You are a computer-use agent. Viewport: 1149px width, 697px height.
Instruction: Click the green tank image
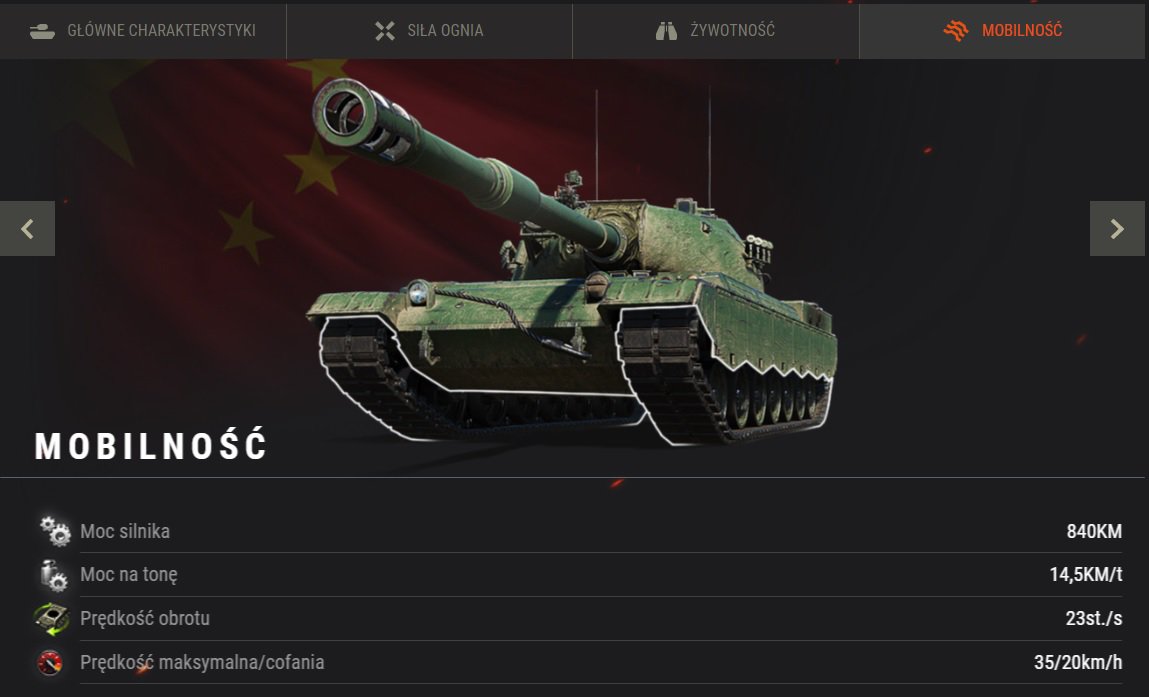572,262
